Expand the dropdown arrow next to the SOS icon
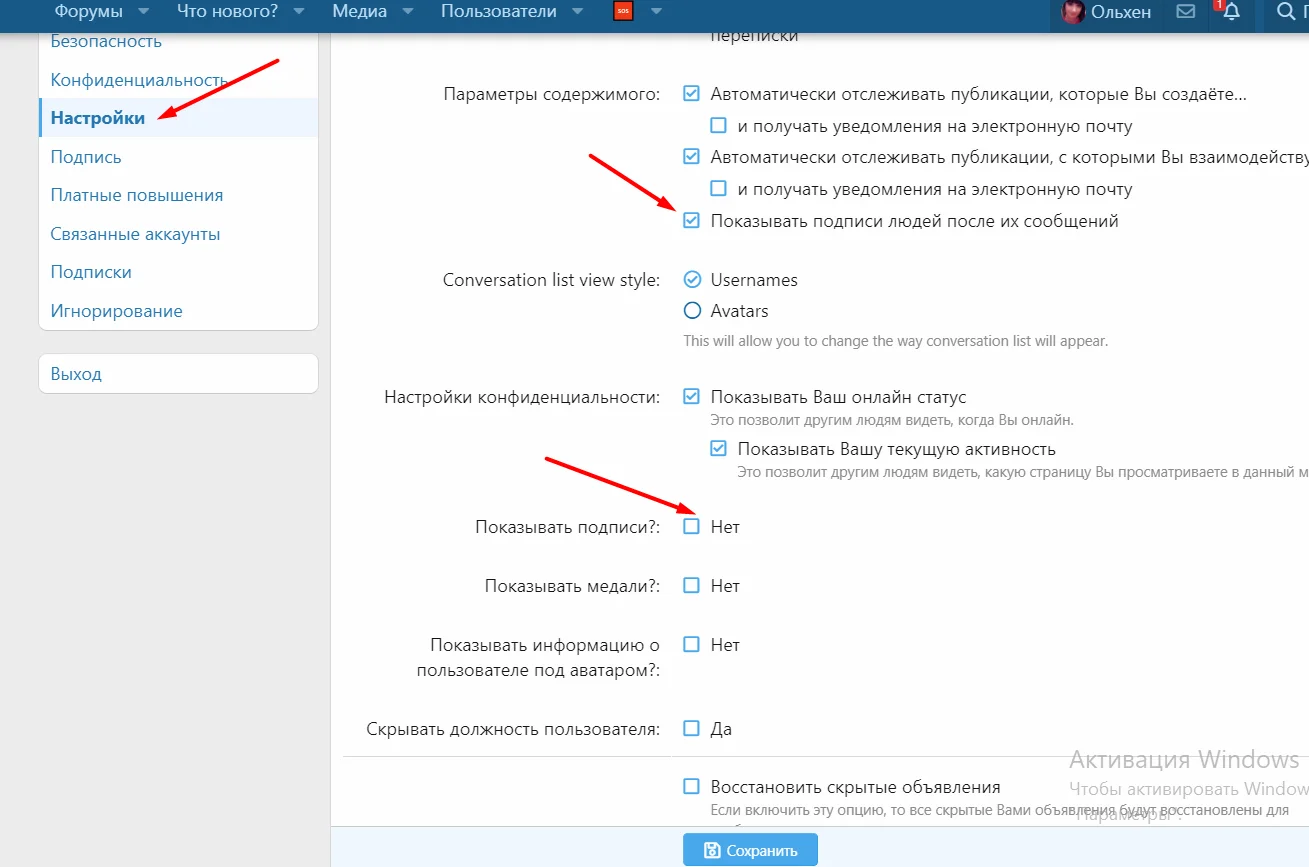The image size is (1309, 867). (x=656, y=12)
